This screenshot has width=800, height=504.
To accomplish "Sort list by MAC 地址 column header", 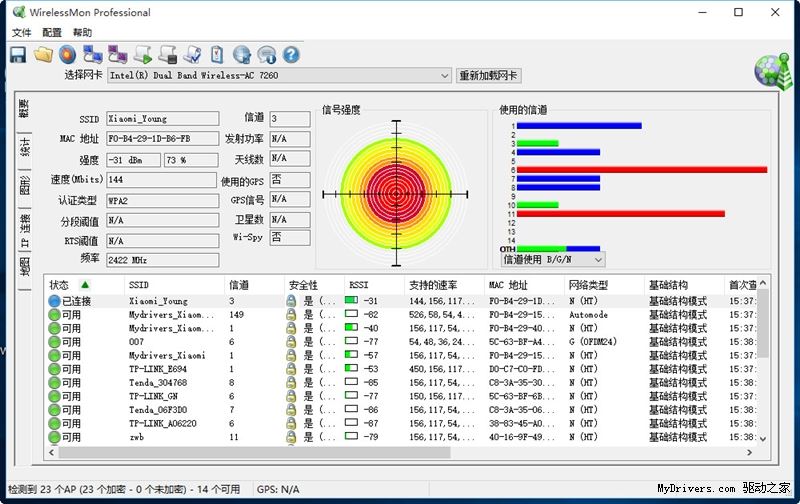I will pos(524,285).
